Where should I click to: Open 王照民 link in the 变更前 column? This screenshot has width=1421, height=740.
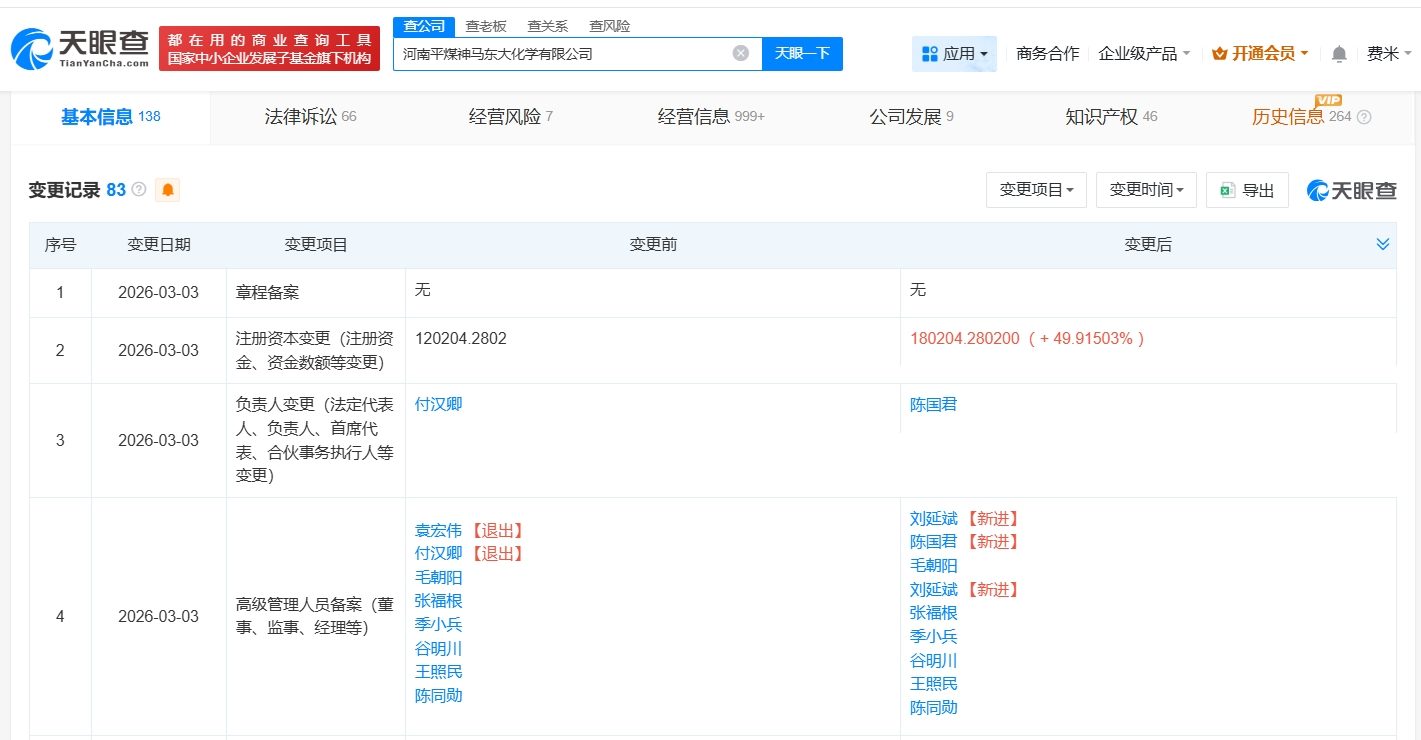coord(438,672)
